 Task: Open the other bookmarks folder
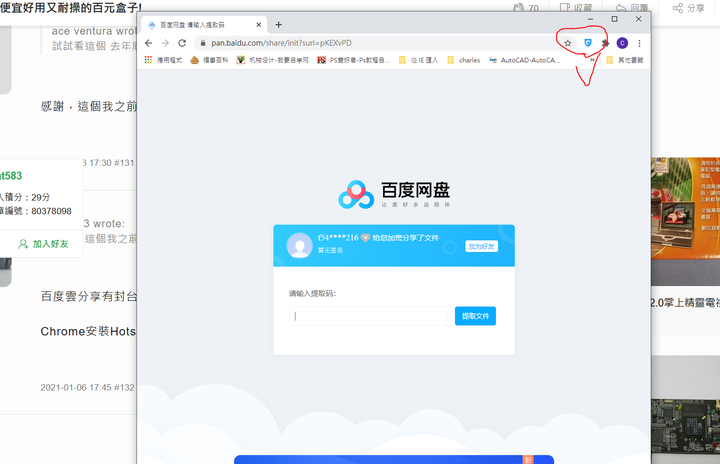[624, 60]
